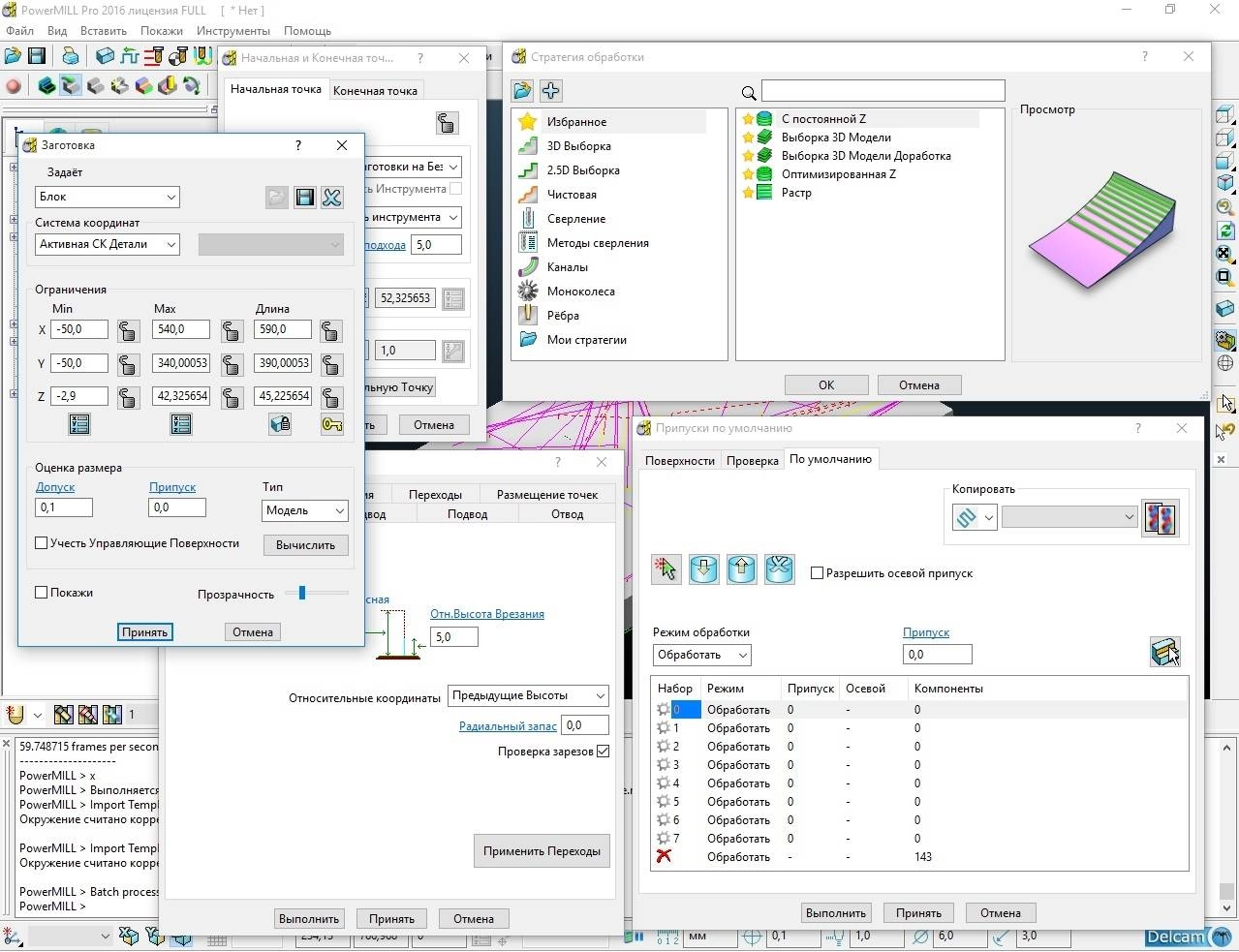The width and height of the screenshot is (1239, 952).
Task: Click the Отн.Высота Врезания link
Action: 487,614
